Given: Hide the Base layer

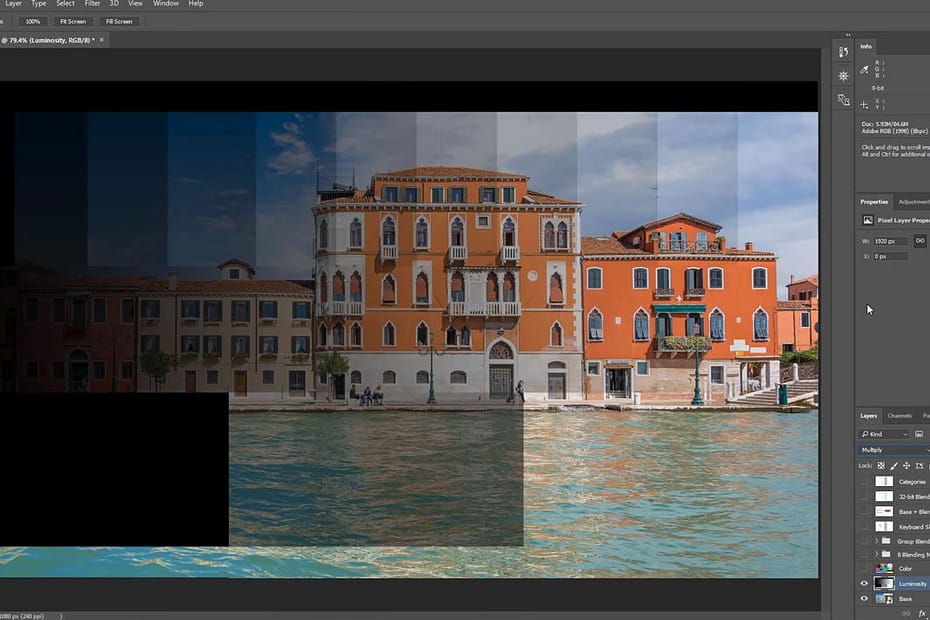Looking at the screenshot, I should tap(865, 598).
